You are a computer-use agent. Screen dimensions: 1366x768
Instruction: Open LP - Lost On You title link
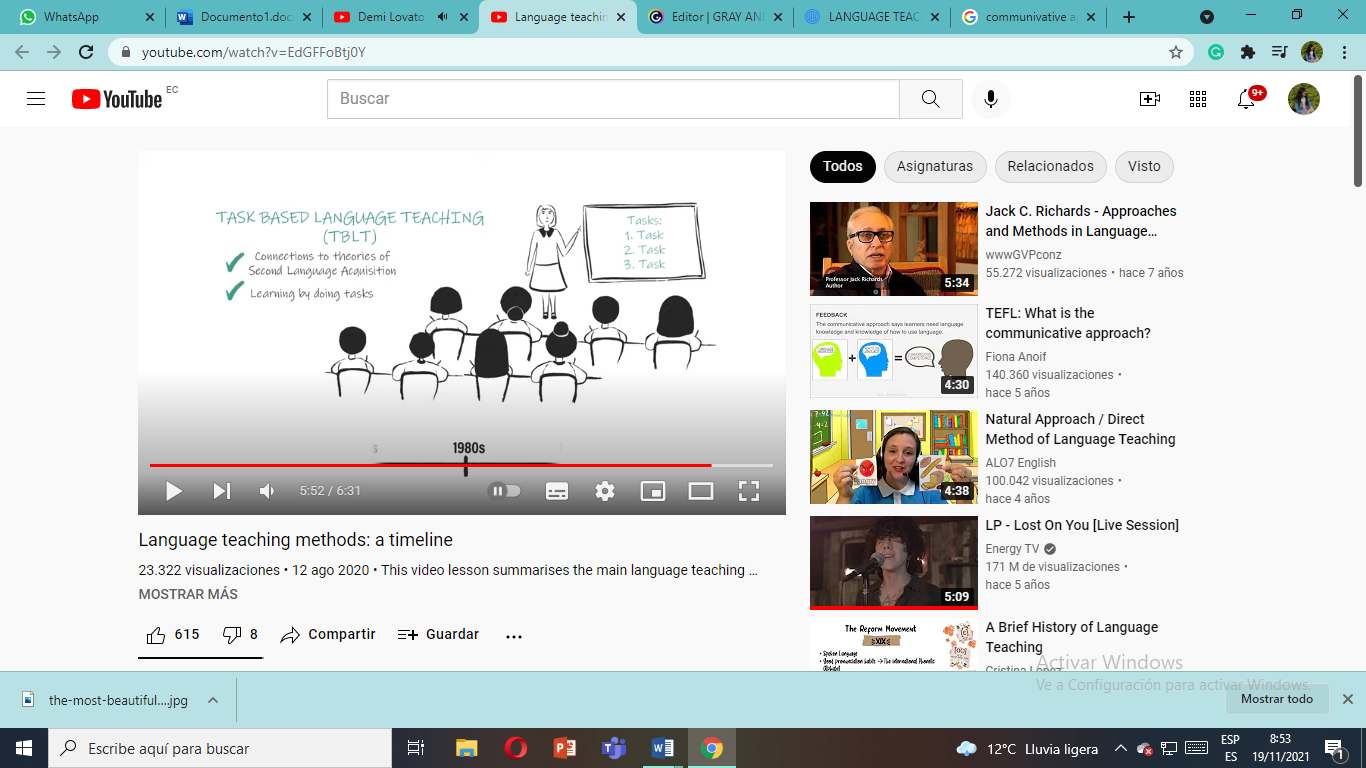(x=1082, y=525)
